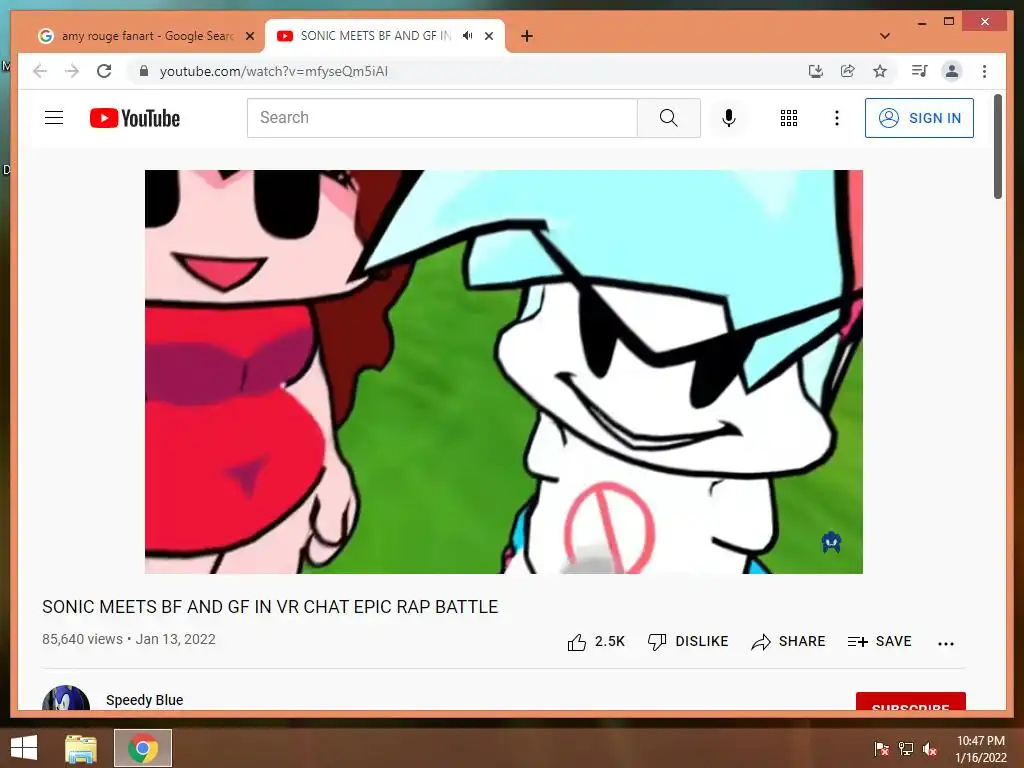Close the YouTube video tab

tap(488, 37)
